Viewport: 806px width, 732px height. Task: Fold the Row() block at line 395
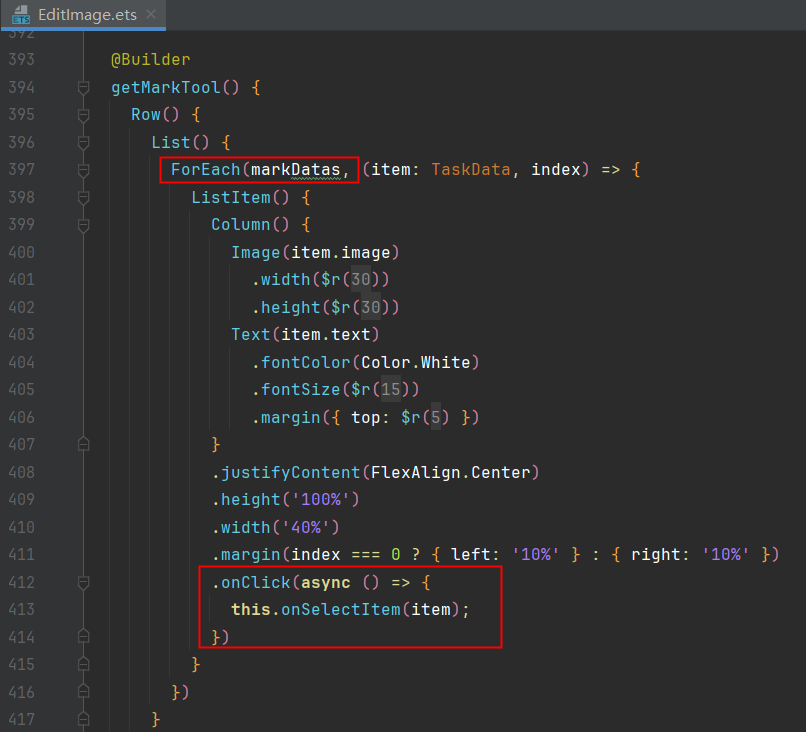click(x=84, y=115)
